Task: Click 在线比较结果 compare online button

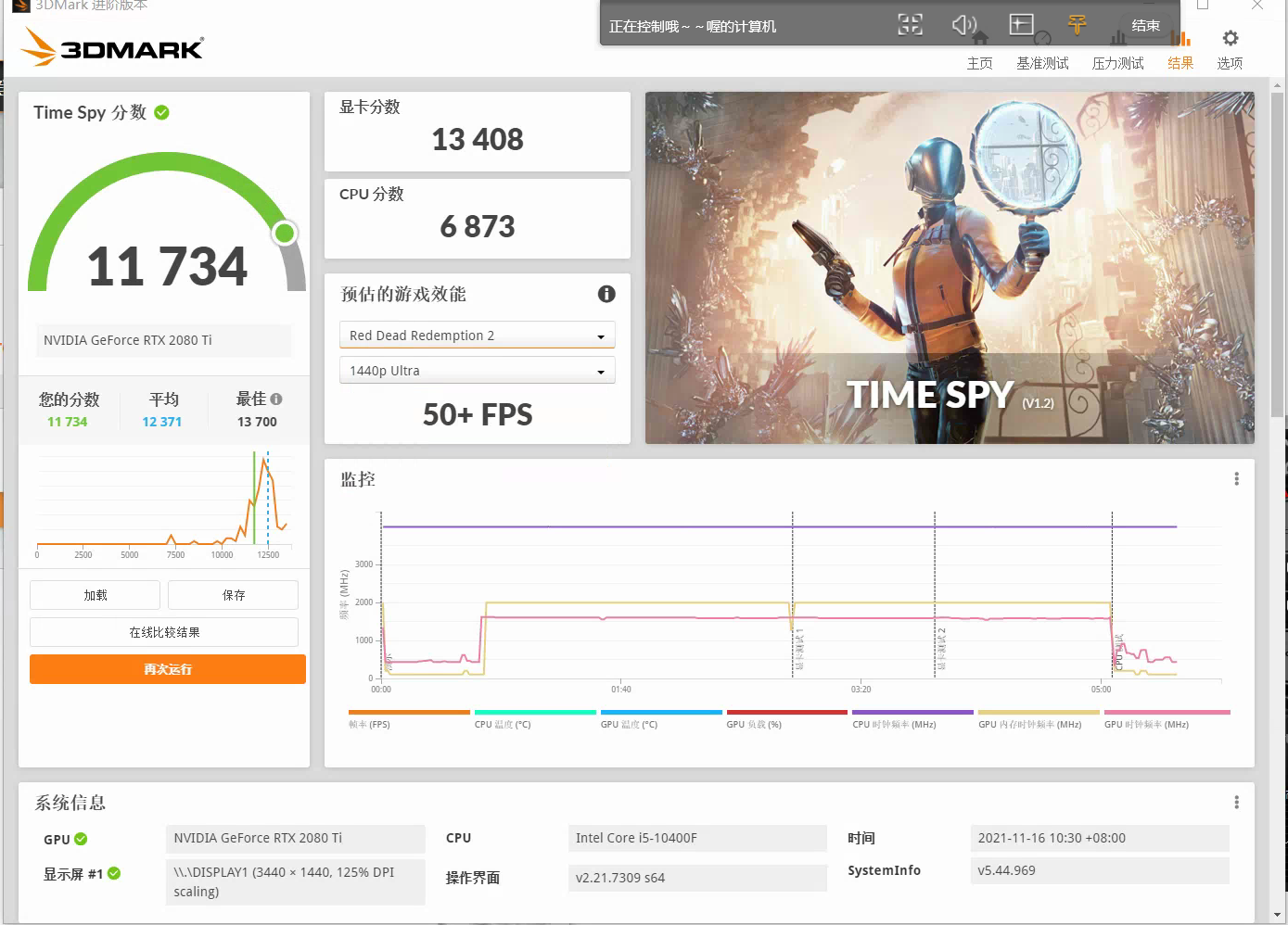Action: [x=164, y=632]
